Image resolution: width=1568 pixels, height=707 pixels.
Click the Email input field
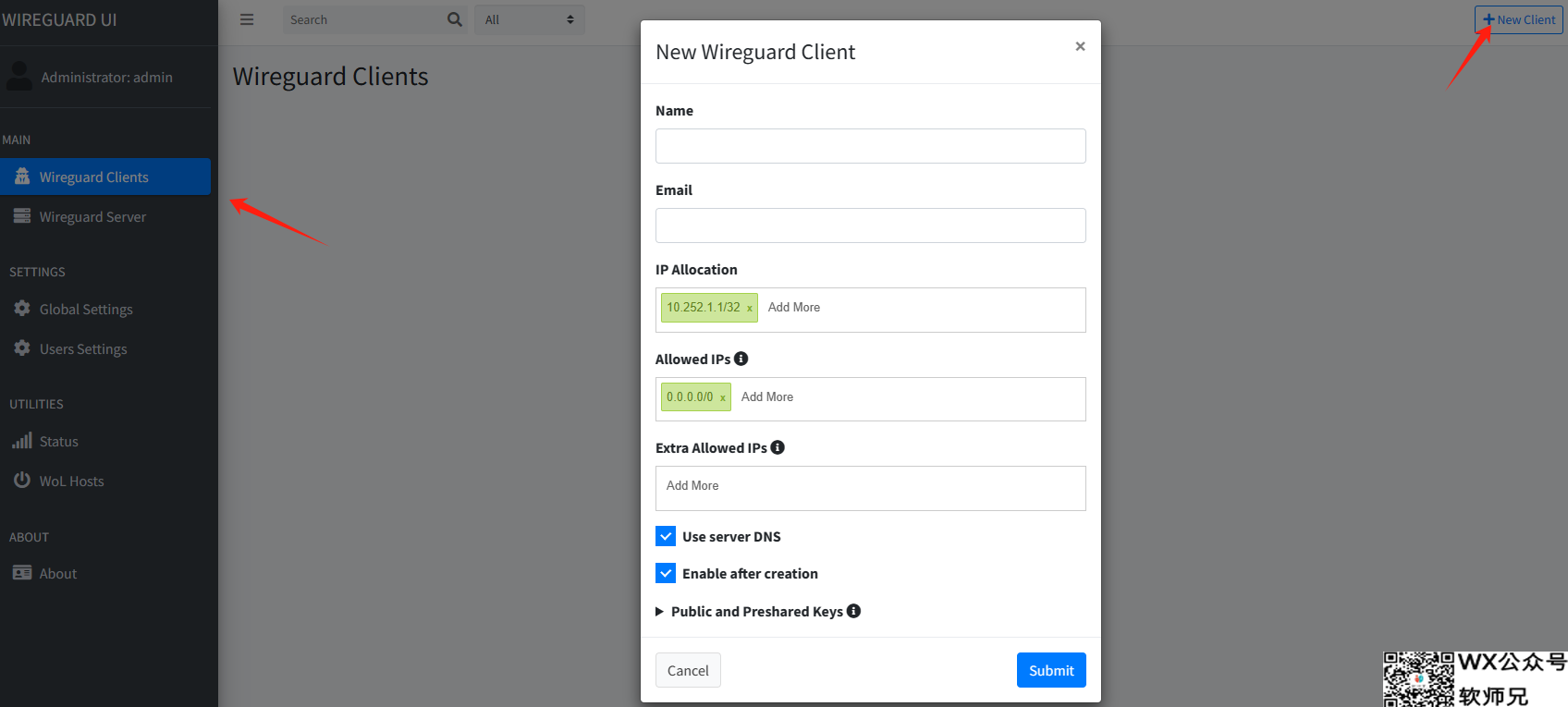(871, 226)
